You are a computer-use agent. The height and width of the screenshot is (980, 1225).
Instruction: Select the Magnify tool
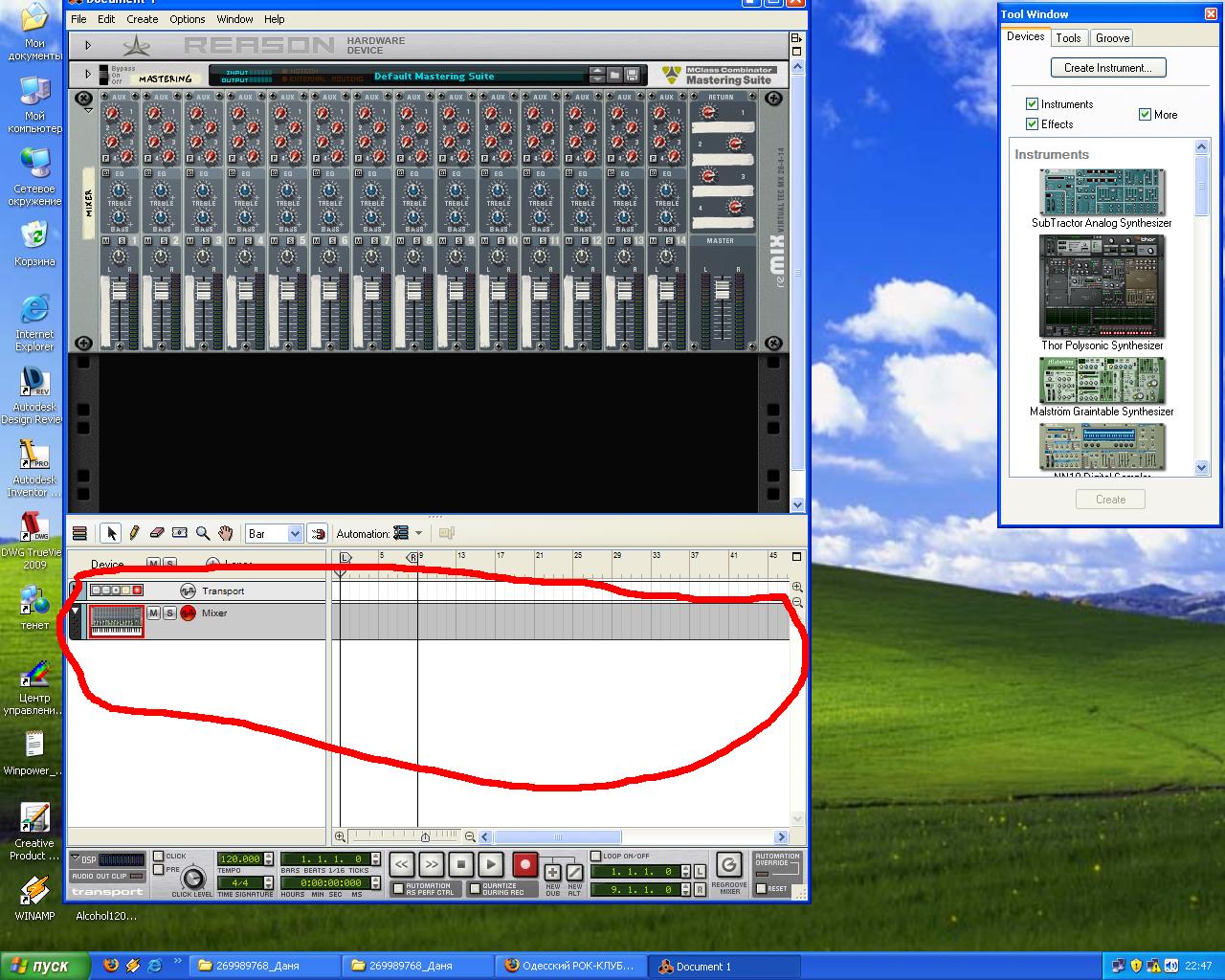tap(203, 533)
